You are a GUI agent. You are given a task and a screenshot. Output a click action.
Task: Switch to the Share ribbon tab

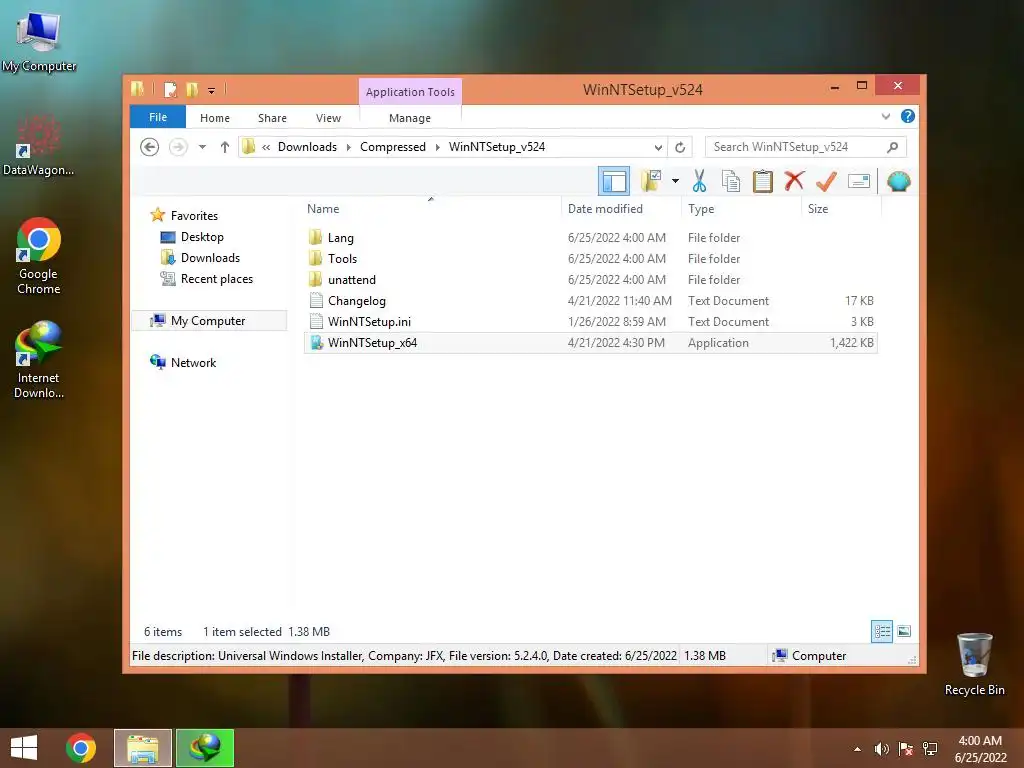[272, 118]
